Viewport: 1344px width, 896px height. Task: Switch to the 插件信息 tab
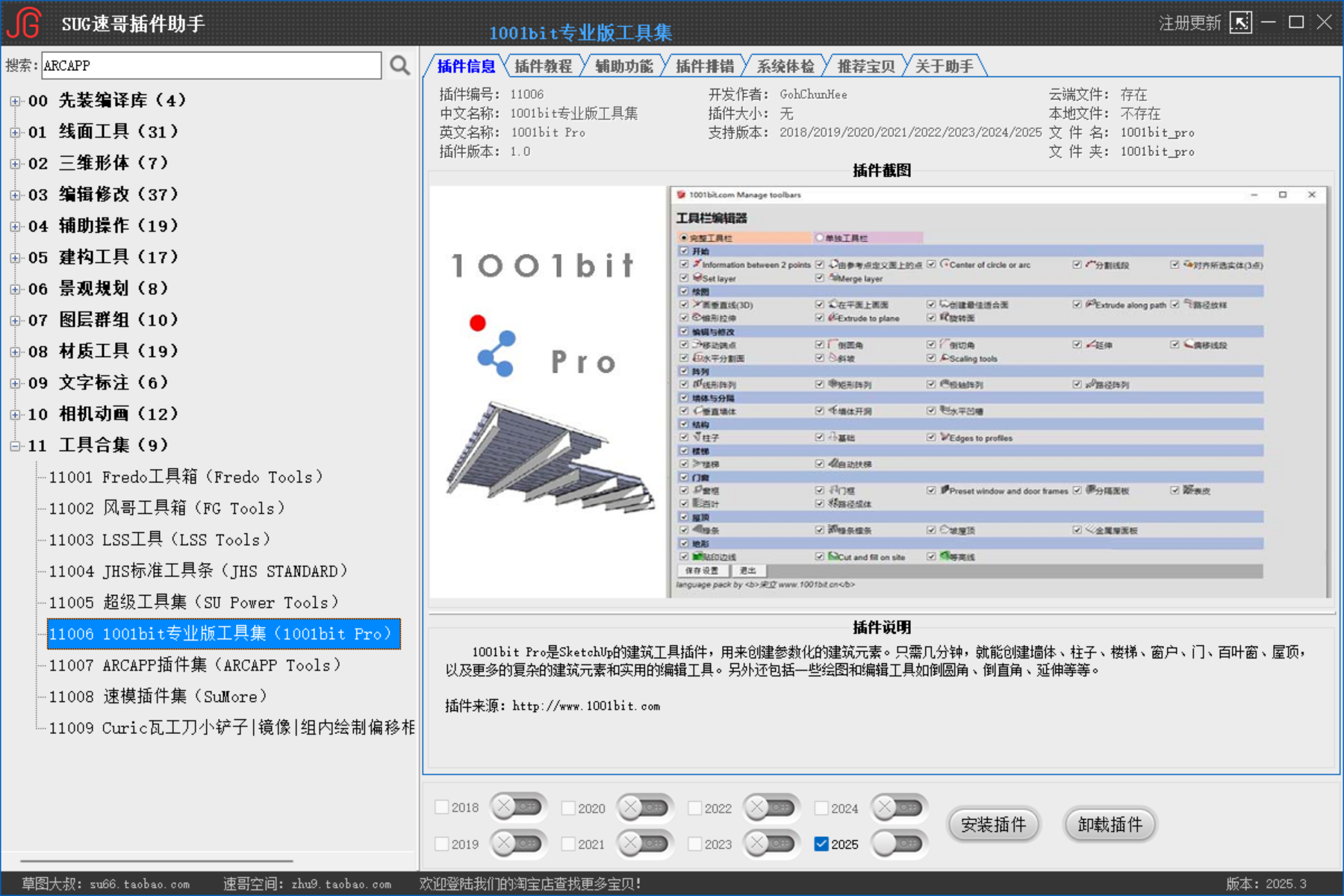(x=466, y=66)
